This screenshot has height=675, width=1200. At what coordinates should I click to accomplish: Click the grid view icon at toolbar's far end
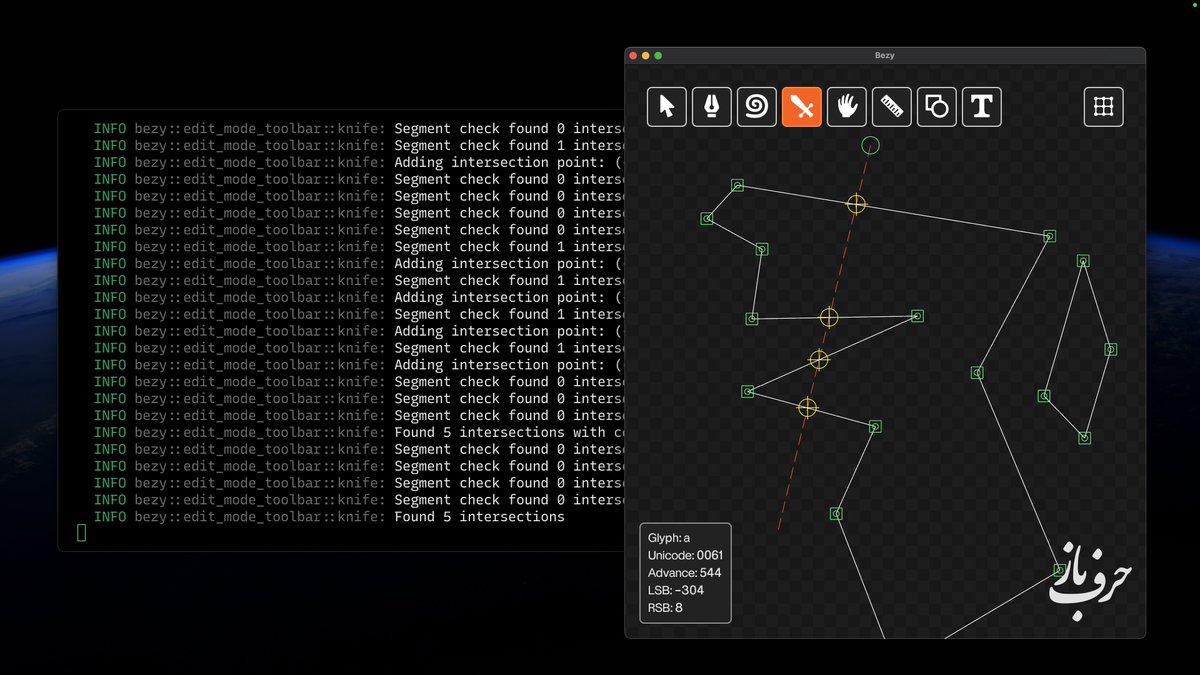tap(1104, 107)
